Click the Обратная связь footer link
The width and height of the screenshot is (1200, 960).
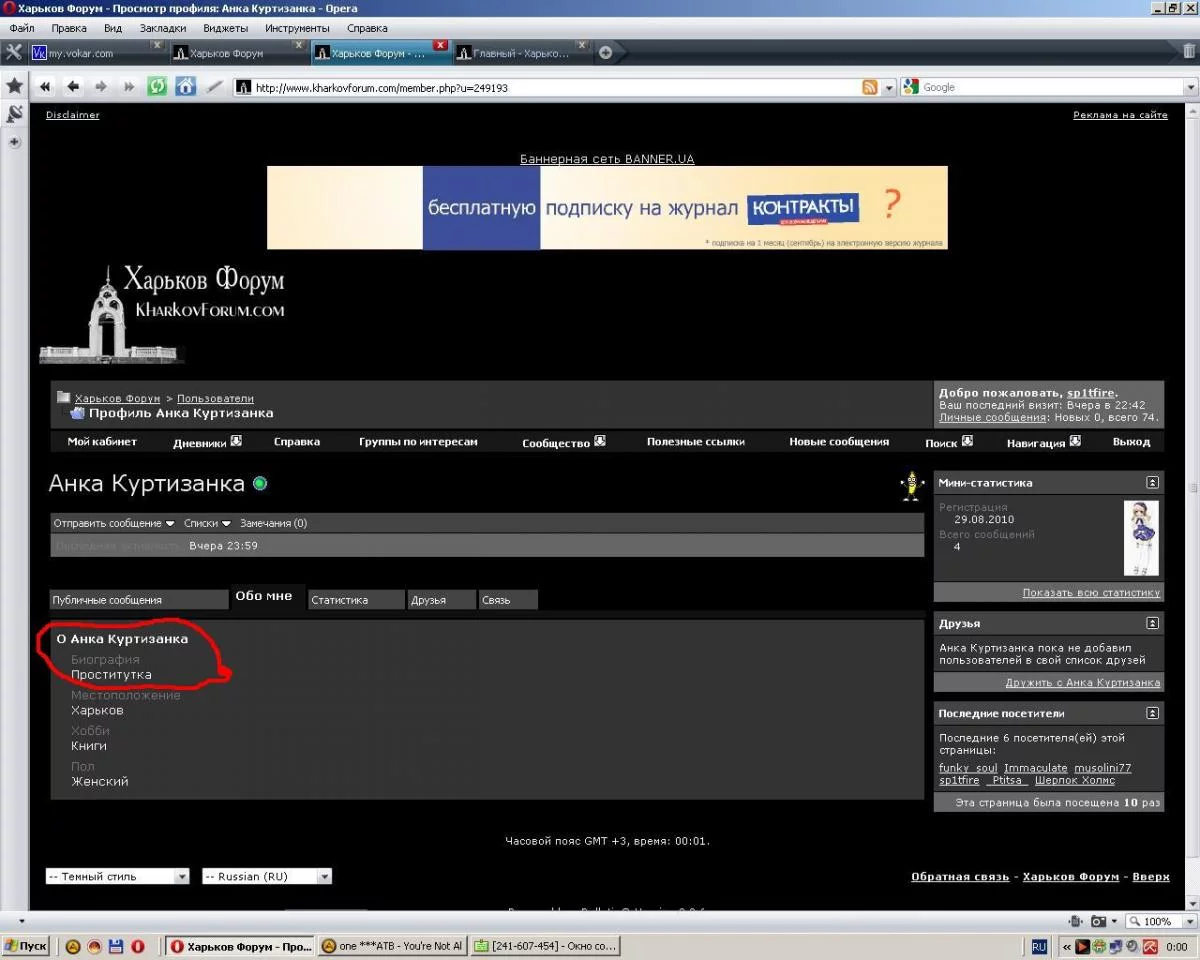click(x=960, y=876)
